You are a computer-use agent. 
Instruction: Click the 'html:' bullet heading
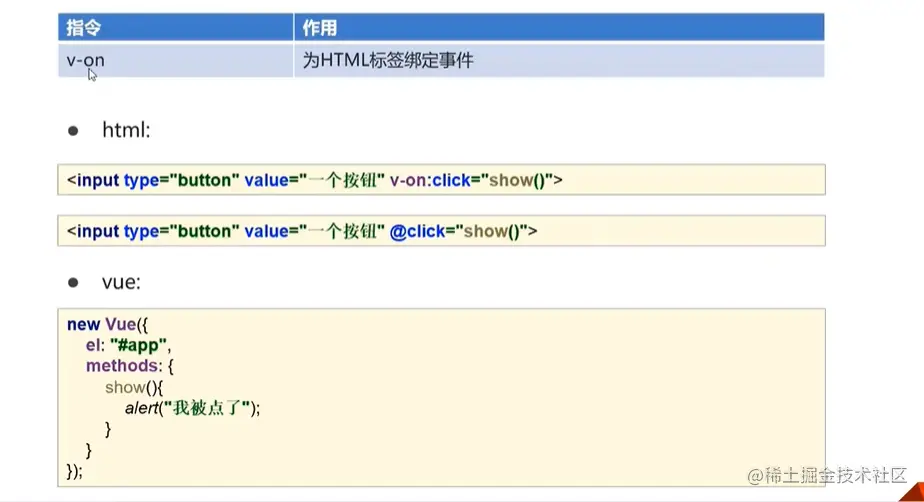click(x=126, y=130)
